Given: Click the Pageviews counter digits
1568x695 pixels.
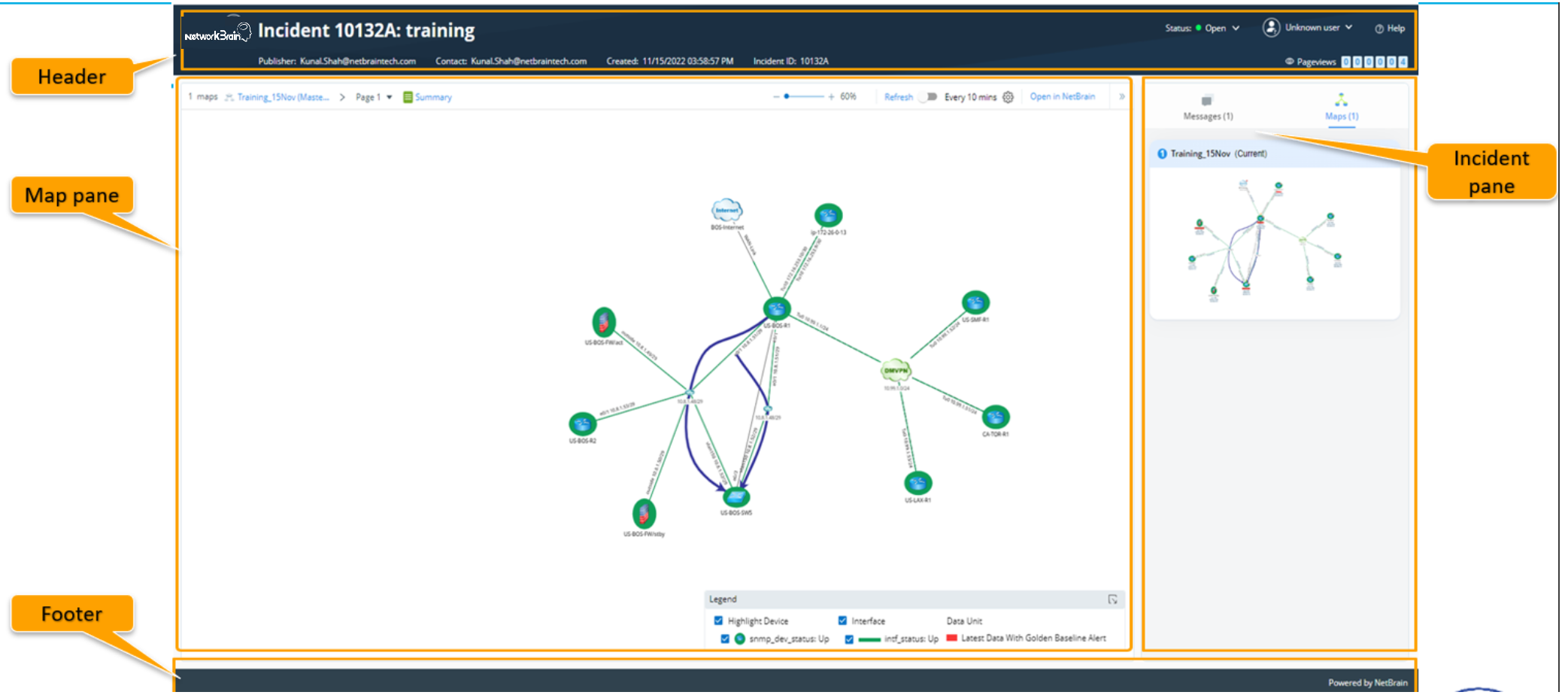Looking at the screenshot, I should coord(1374,62).
